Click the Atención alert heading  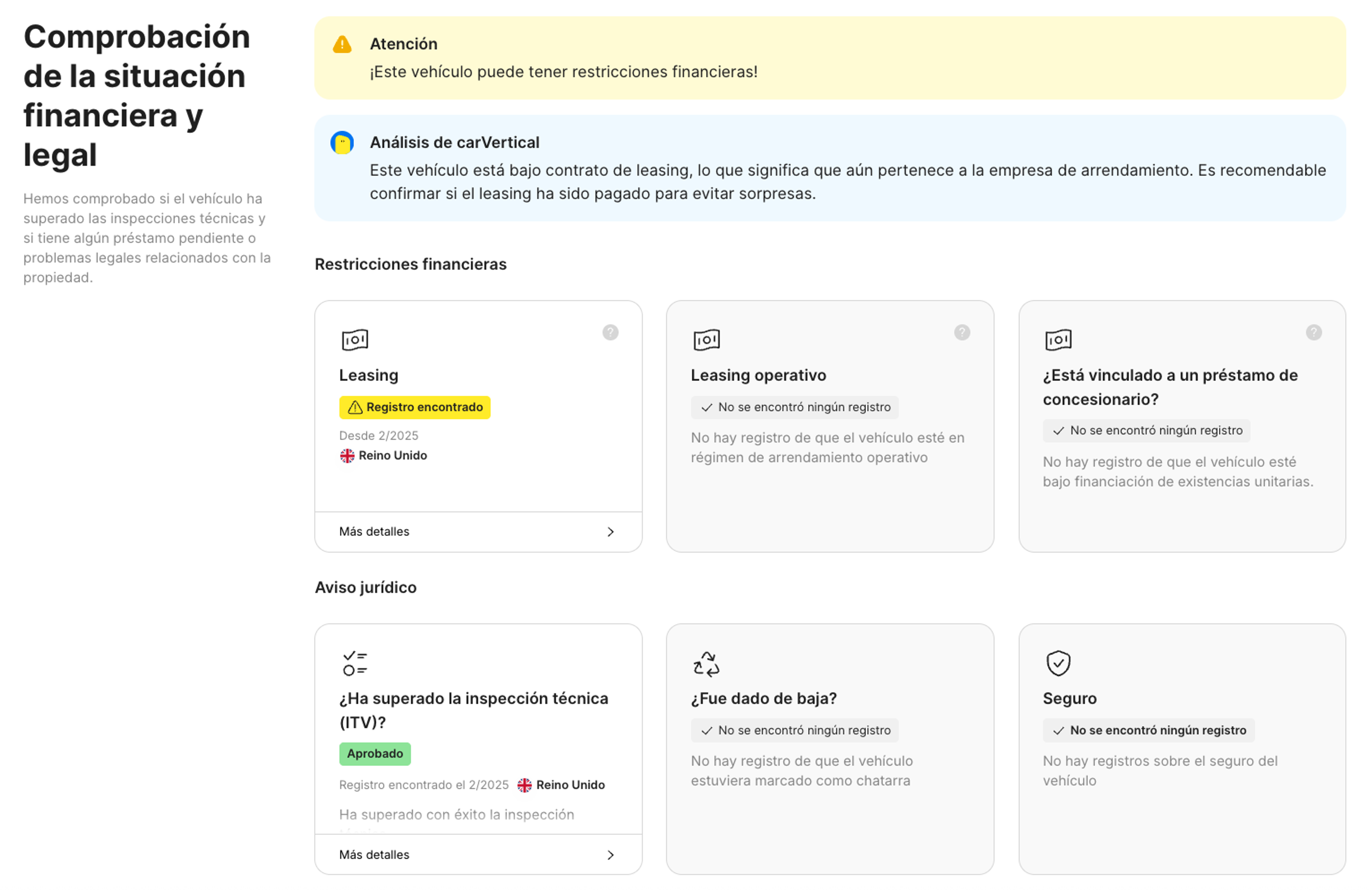tap(403, 44)
